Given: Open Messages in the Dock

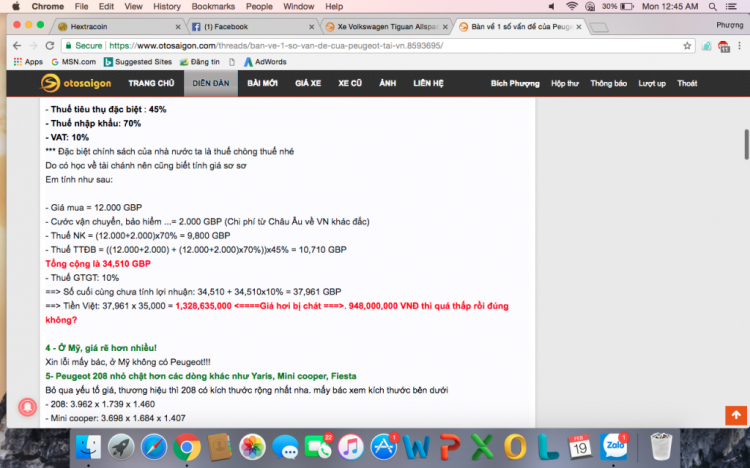Looking at the screenshot, I should click(x=285, y=447).
